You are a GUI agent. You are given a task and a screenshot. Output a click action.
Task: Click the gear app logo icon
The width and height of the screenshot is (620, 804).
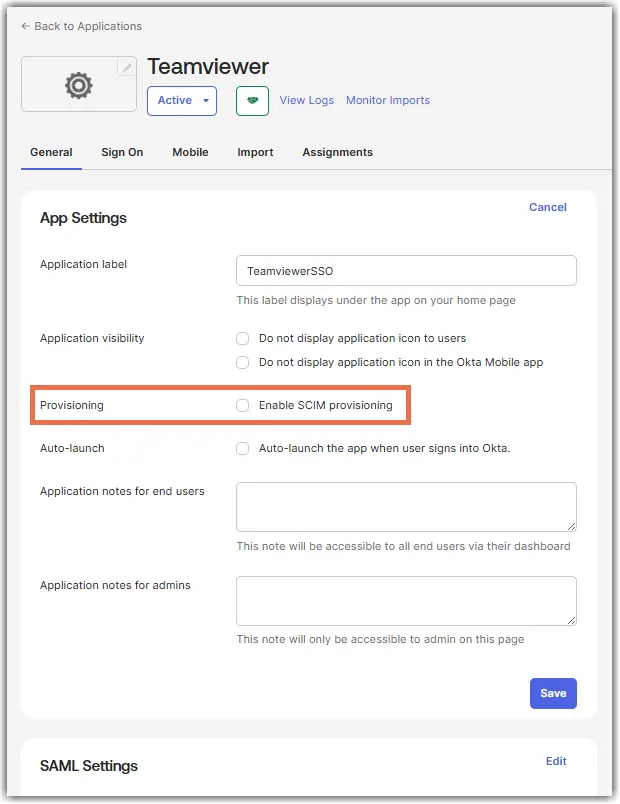tap(78, 85)
